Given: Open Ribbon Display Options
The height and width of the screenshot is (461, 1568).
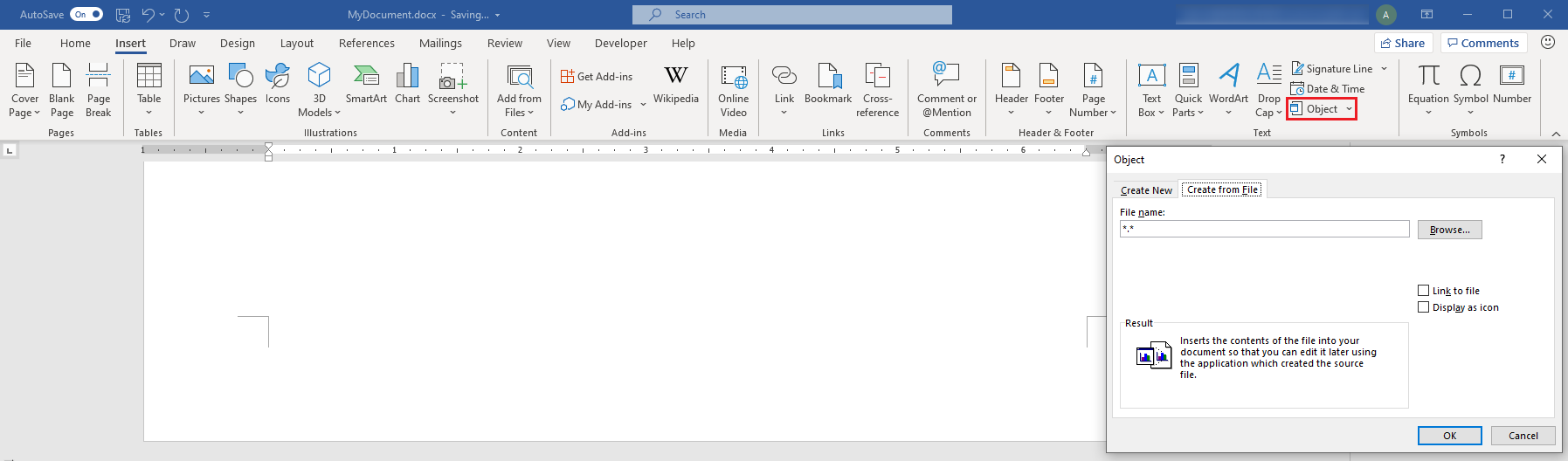Looking at the screenshot, I should coord(1426,14).
